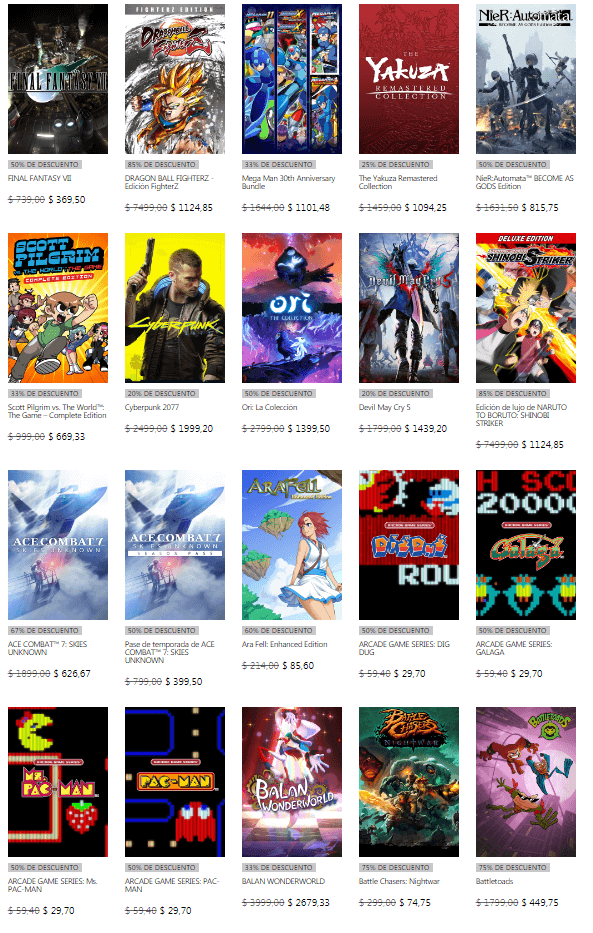Click the Ms. PAC-MAN arcade cover

point(58,782)
